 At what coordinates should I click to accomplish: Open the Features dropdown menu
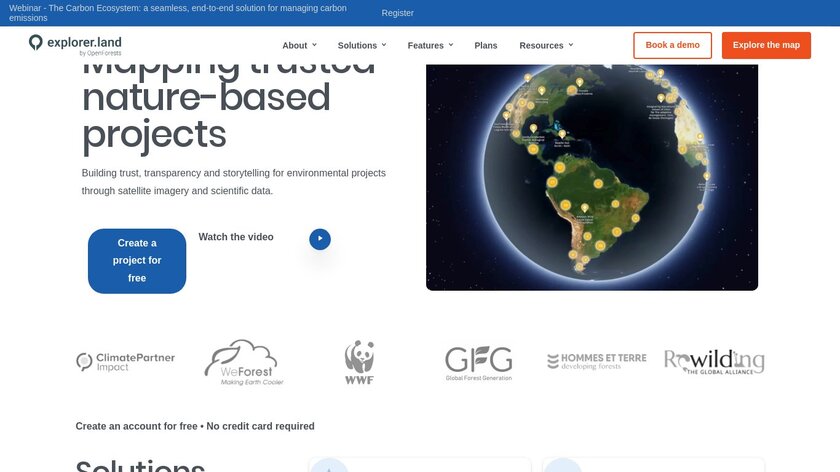[430, 45]
